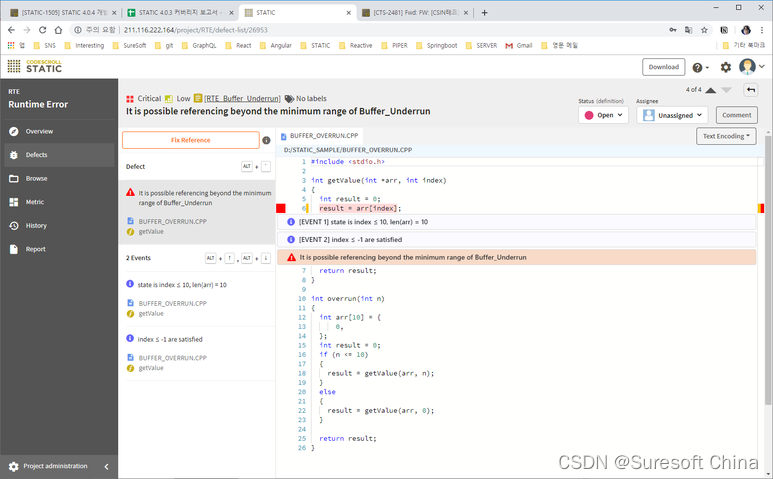Viewport: 773px width, 479px height.
Task: Open the Status Open dropdown
Action: point(603,115)
